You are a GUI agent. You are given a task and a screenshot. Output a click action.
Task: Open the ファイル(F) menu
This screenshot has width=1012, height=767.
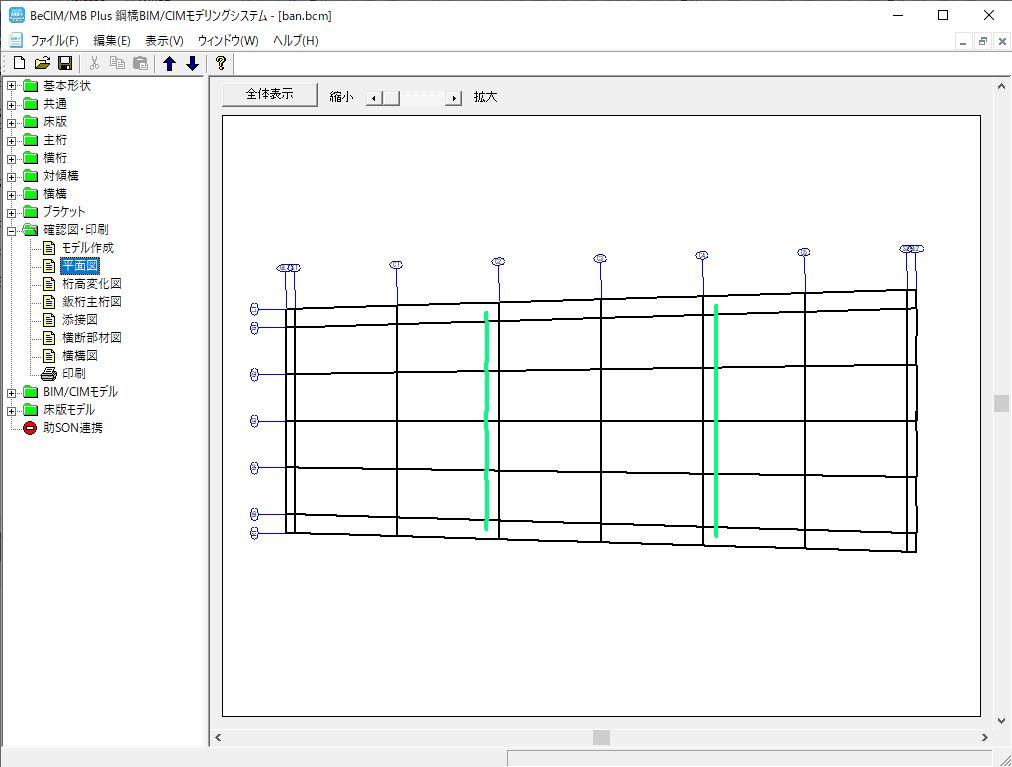click(x=54, y=41)
